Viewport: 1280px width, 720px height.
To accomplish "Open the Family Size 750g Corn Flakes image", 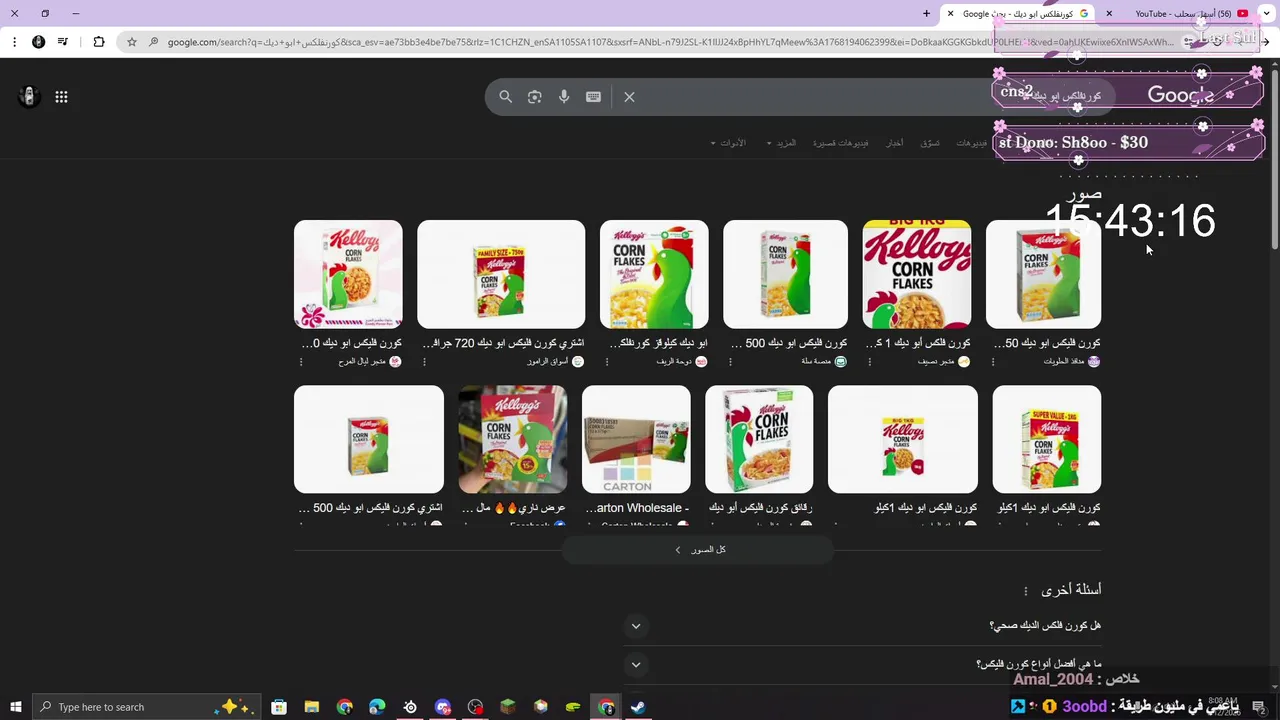I will (x=501, y=274).
